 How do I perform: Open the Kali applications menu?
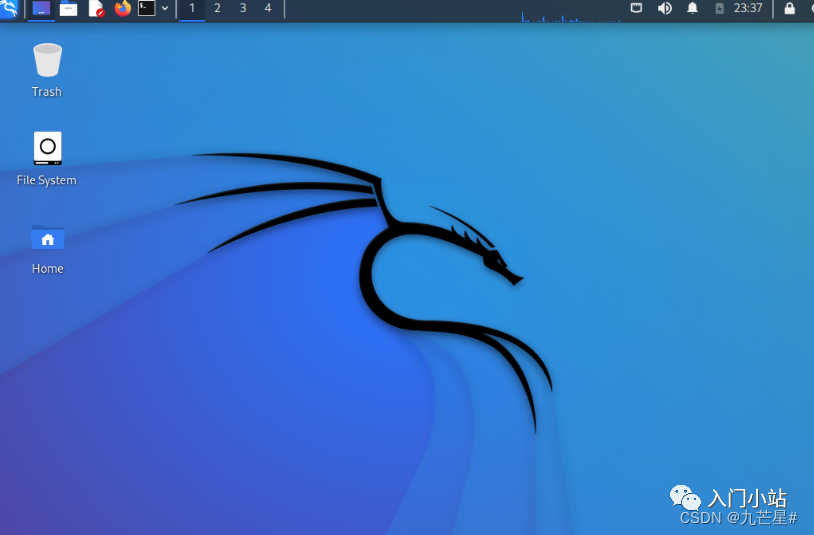click(x=9, y=9)
